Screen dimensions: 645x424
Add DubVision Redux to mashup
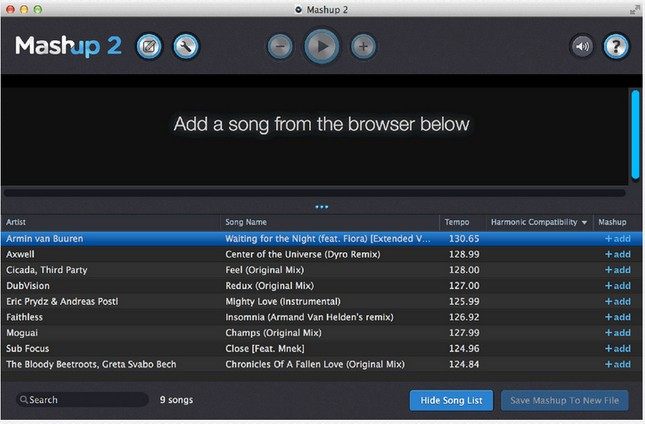[618, 285]
